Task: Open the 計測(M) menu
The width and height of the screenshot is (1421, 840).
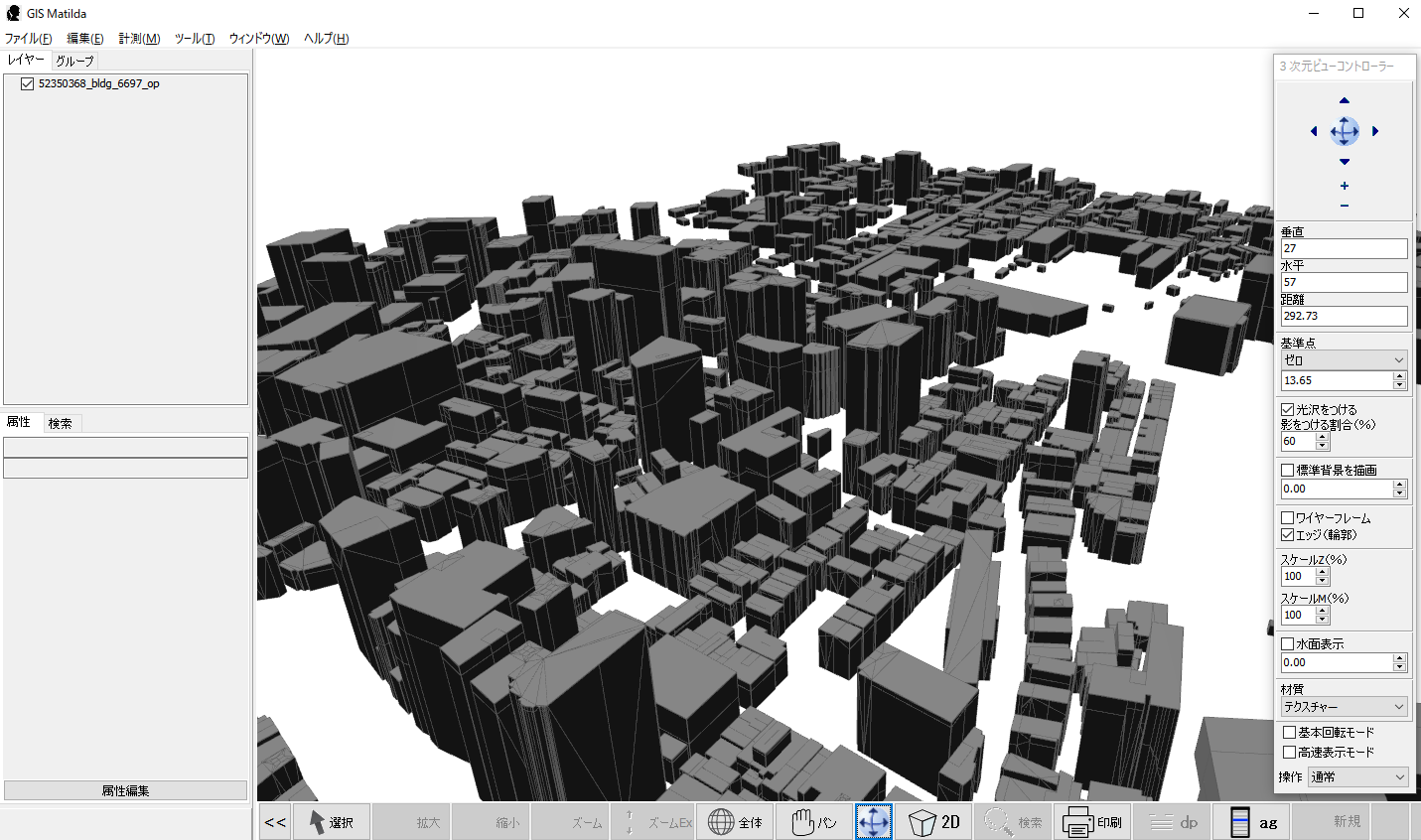Action: click(139, 39)
